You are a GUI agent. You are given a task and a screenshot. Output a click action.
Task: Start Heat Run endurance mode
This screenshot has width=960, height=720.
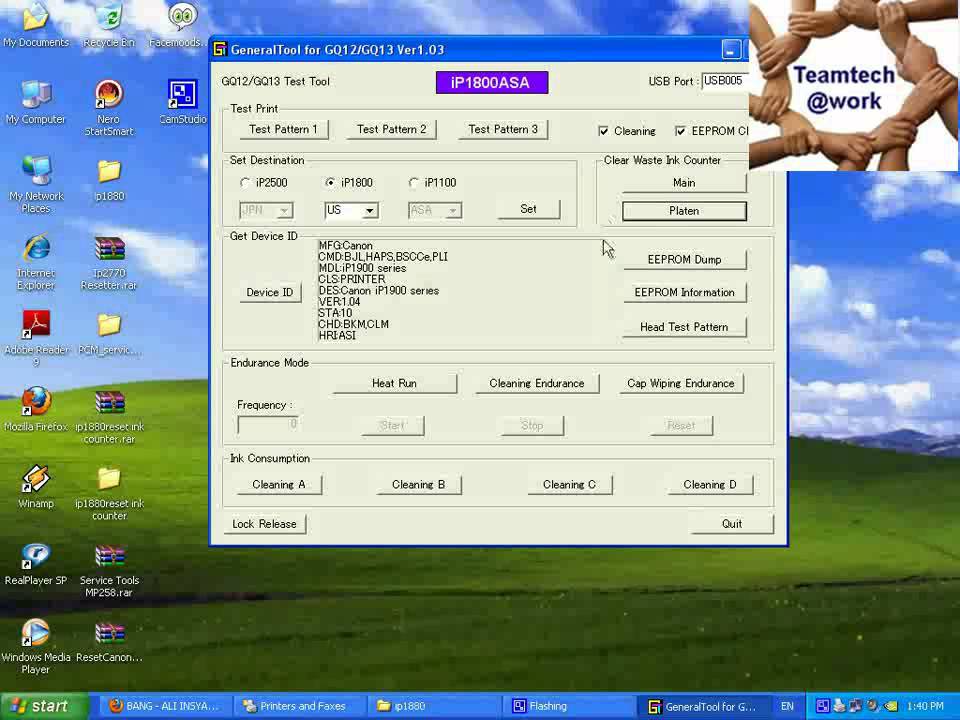tap(394, 383)
